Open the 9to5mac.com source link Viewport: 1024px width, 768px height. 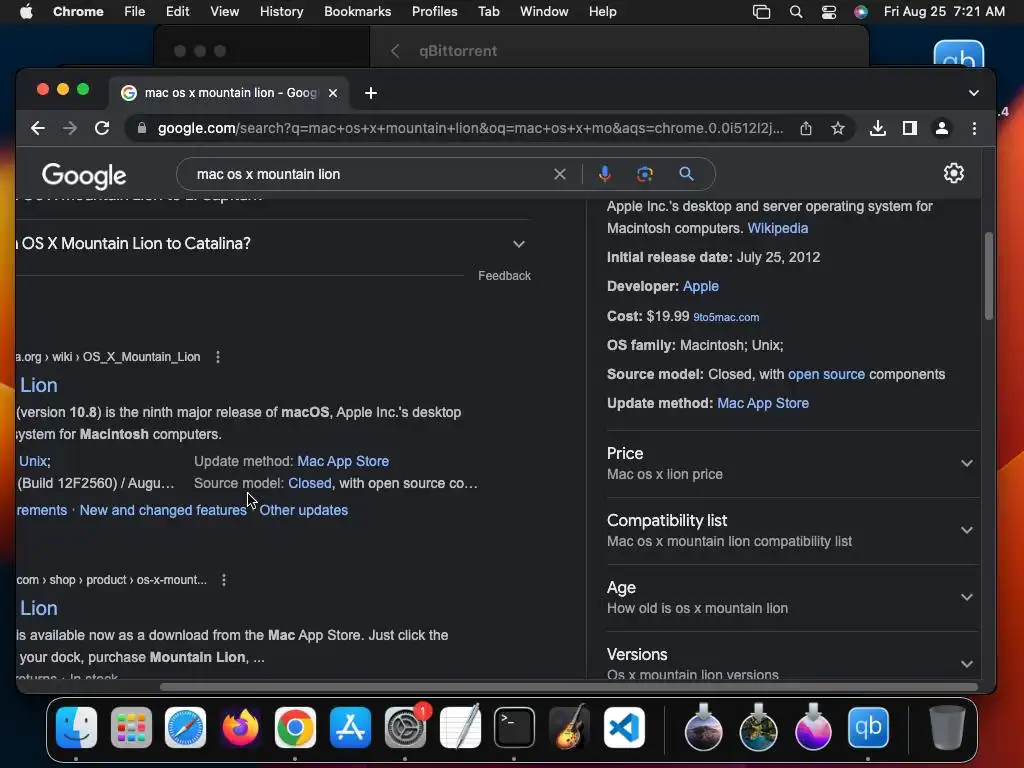click(726, 317)
